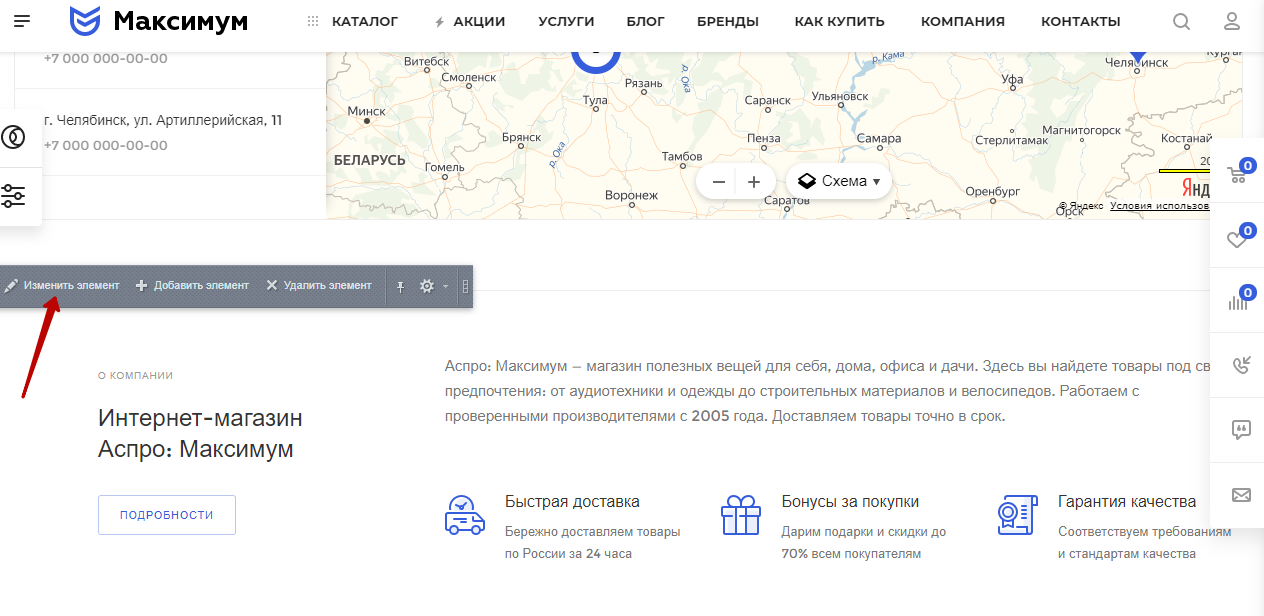Click Изменить элемент in toolbar
Image resolution: width=1264 pixels, height=616 pixels.
[x=62, y=286]
